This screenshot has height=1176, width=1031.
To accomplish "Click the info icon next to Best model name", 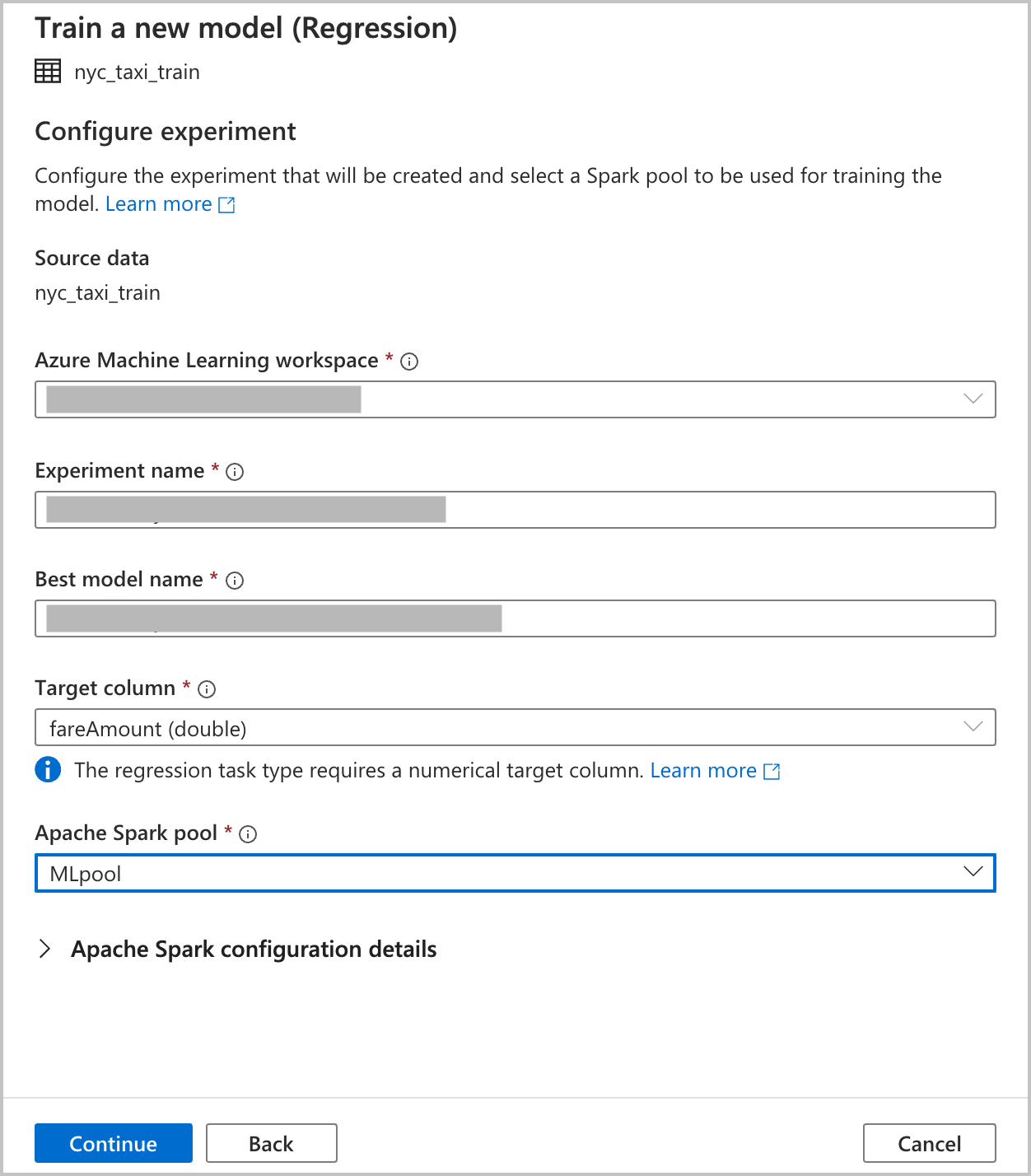I will point(235,581).
